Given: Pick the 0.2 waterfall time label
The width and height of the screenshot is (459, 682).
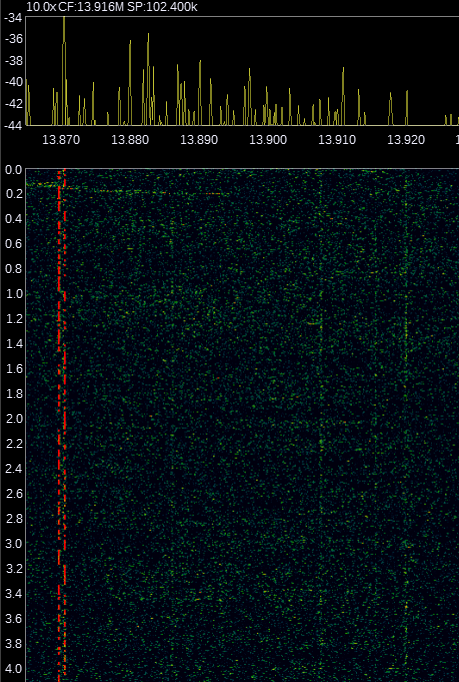Looking at the screenshot, I should point(13,194).
